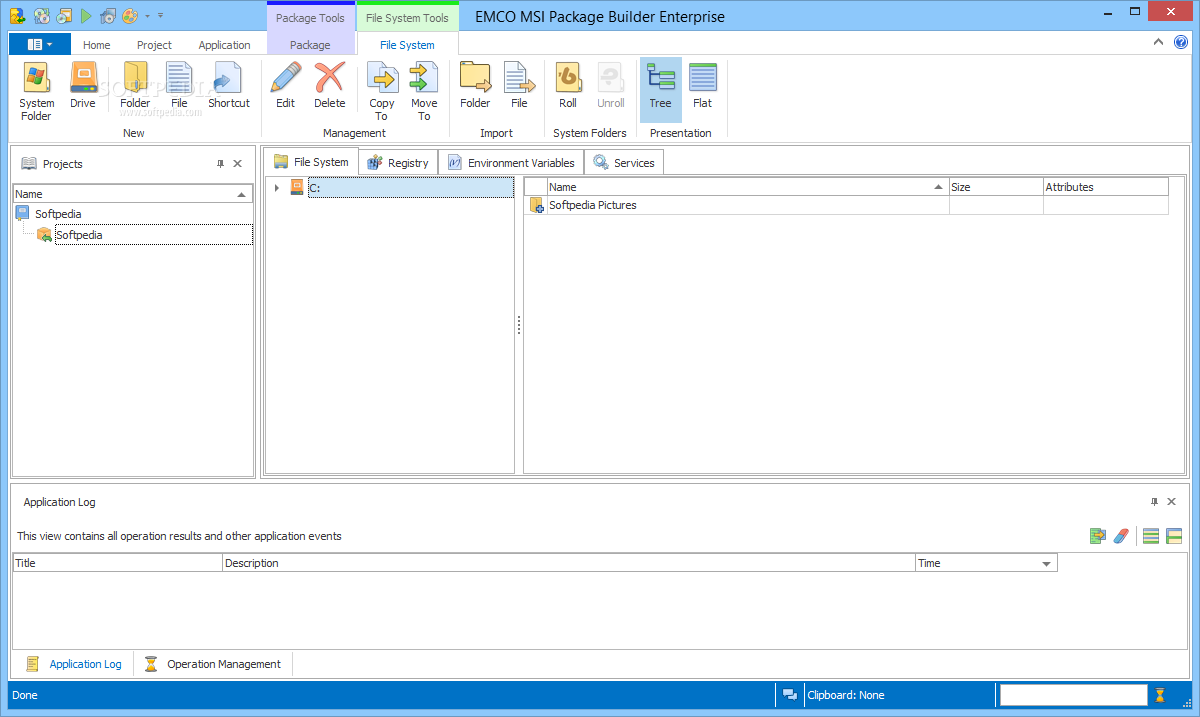Open the customize quick access toolbar arrow
This screenshot has width=1200, height=717.
click(x=160, y=16)
